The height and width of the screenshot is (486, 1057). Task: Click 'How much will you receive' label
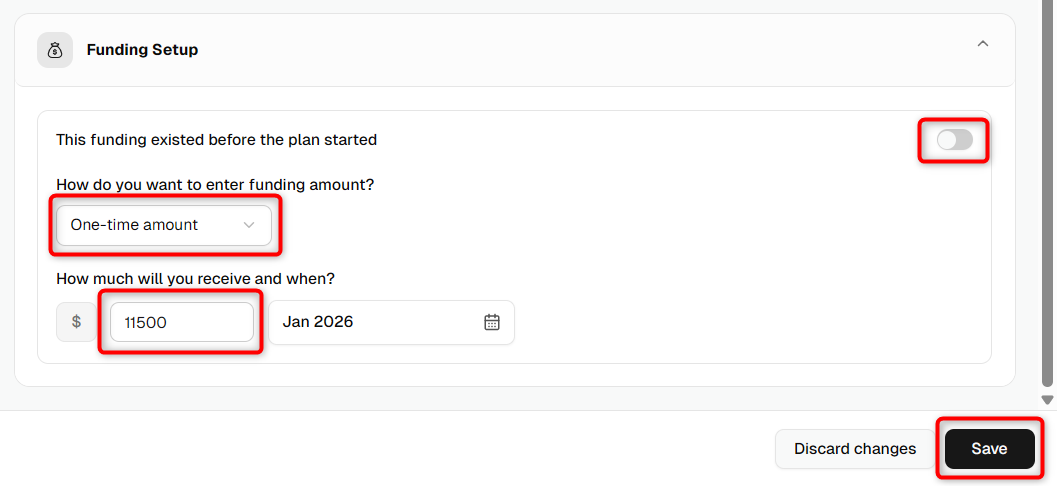[195, 278]
